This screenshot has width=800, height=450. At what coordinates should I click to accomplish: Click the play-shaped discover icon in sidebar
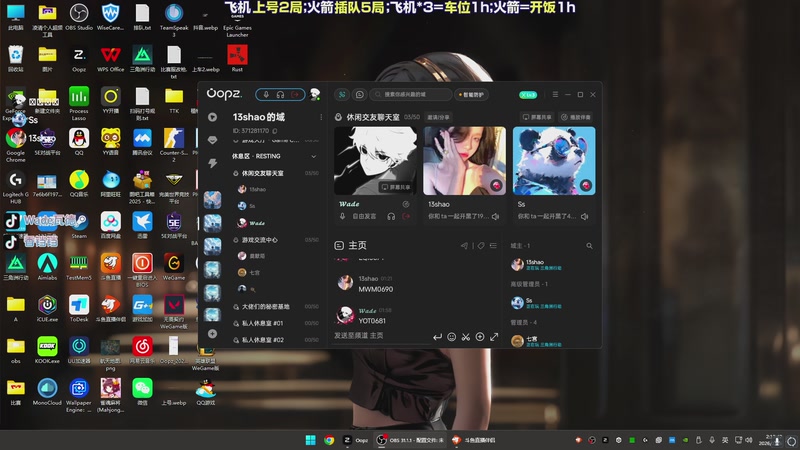pos(212,117)
